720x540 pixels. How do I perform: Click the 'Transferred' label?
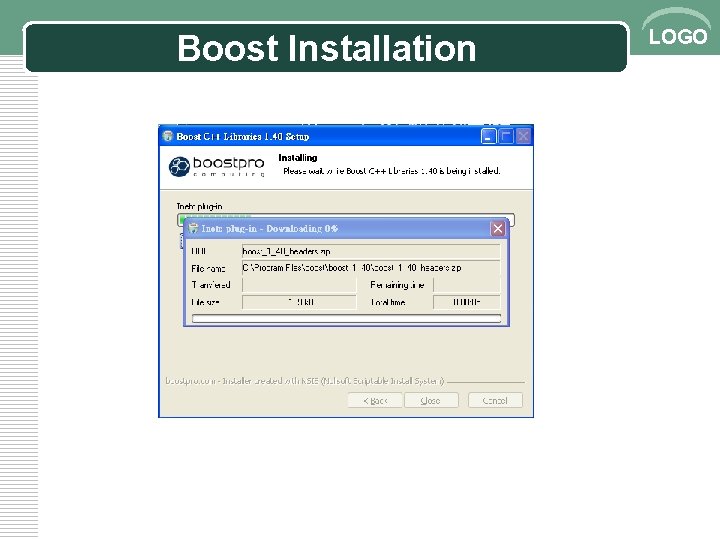pyautogui.click(x=211, y=285)
